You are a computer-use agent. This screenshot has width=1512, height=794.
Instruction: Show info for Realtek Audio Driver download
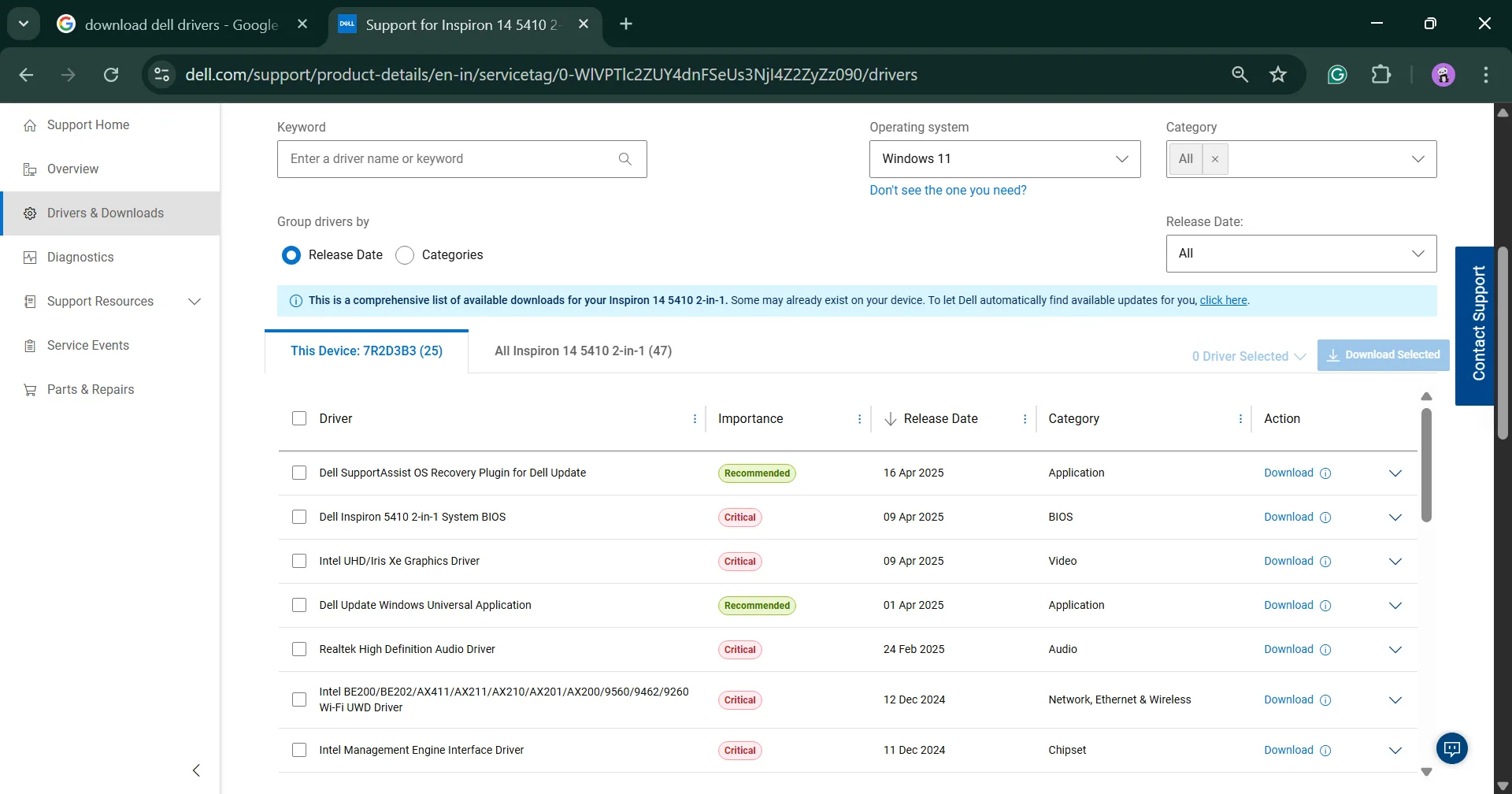coord(1325,650)
